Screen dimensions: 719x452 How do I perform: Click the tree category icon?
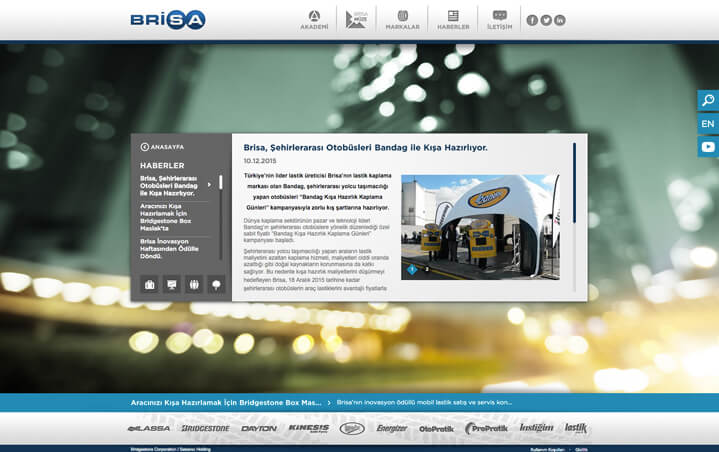click(x=216, y=285)
